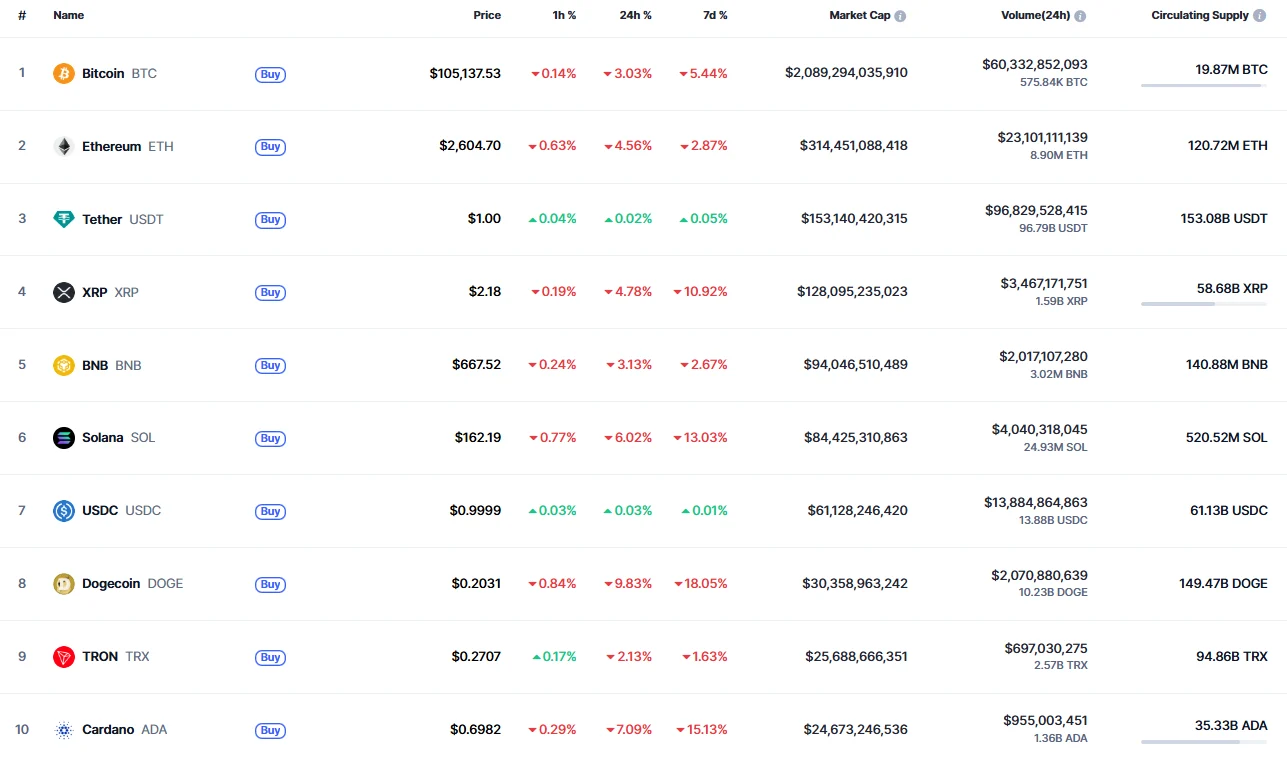Sort by 24h % column header
Screen dimensions: 1287x761
(x=635, y=16)
